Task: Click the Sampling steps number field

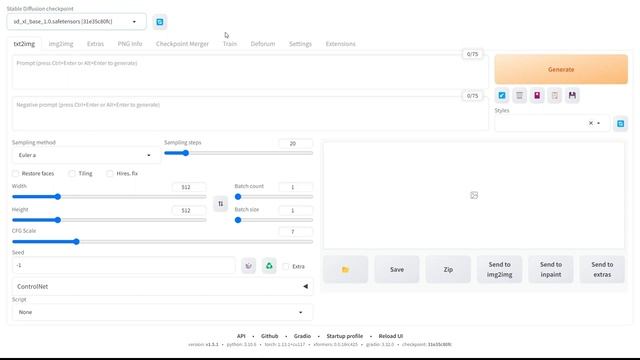Action: tap(296, 144)
